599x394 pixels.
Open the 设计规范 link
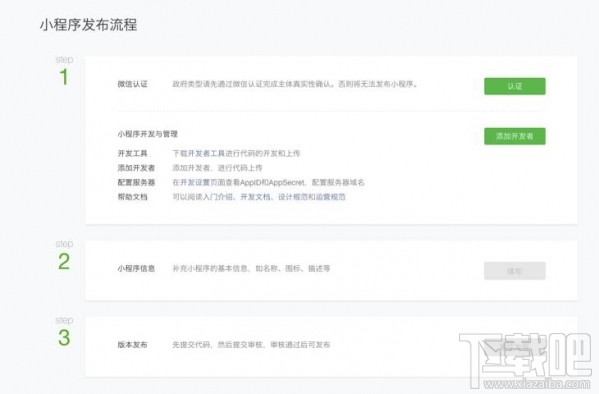click(293, 197)
